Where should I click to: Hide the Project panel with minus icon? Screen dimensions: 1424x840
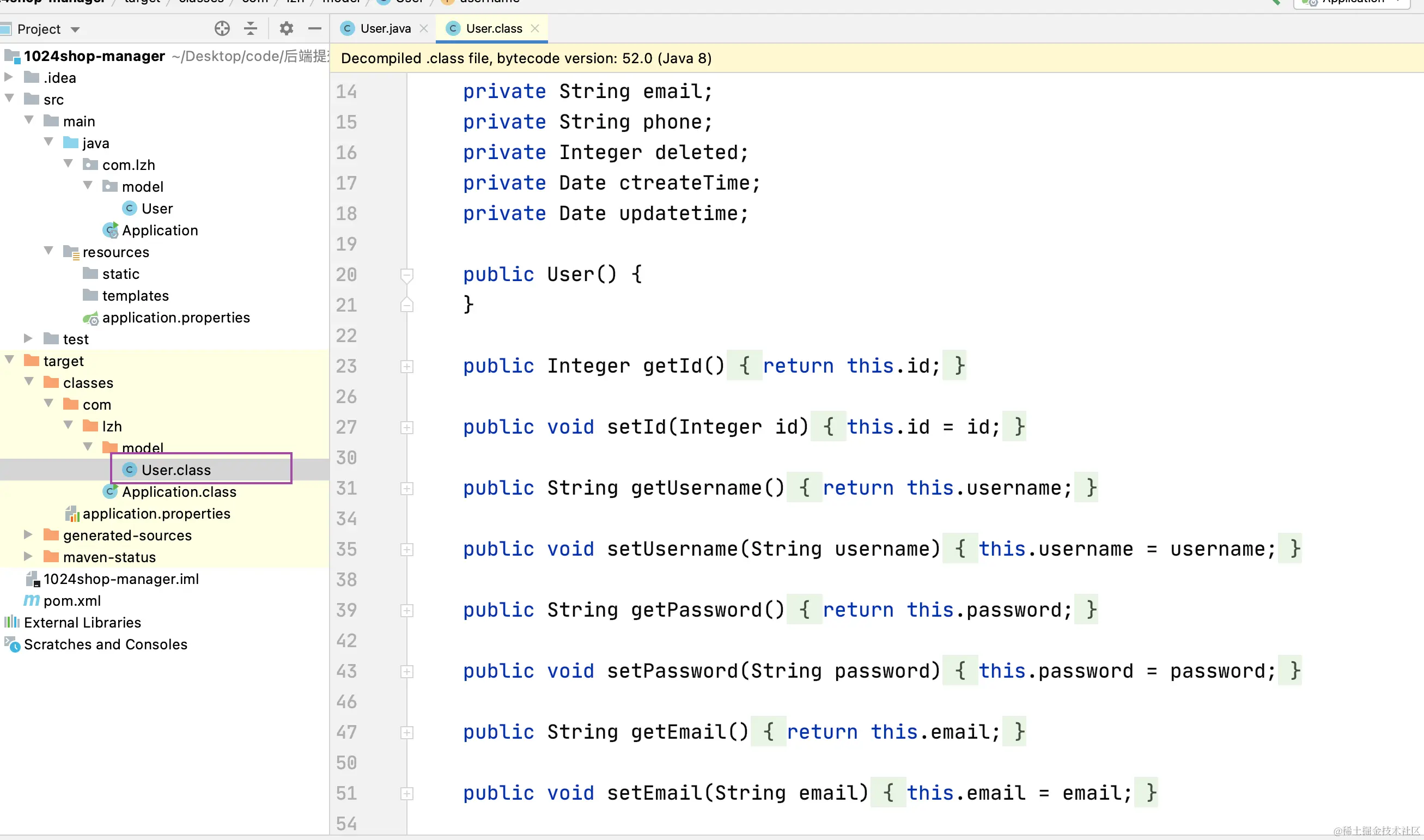tap(315, 28)
